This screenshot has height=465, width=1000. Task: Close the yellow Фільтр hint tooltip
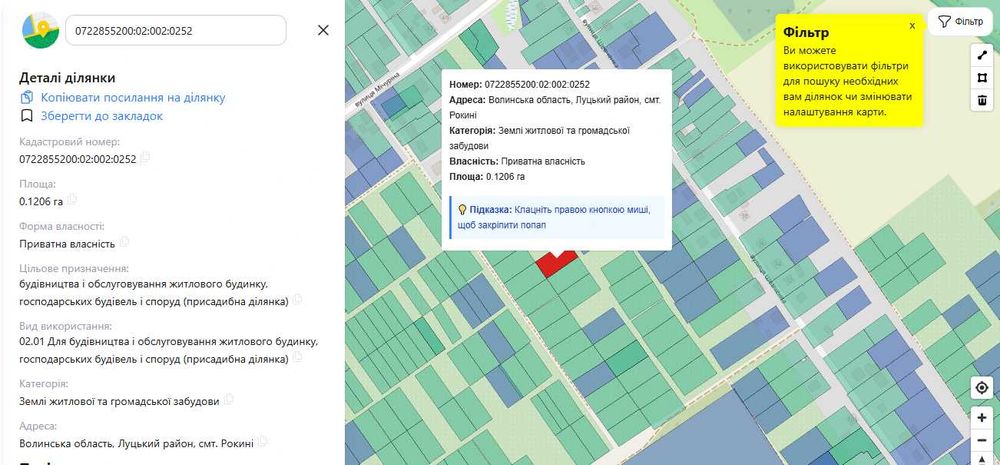pos(912,26)
